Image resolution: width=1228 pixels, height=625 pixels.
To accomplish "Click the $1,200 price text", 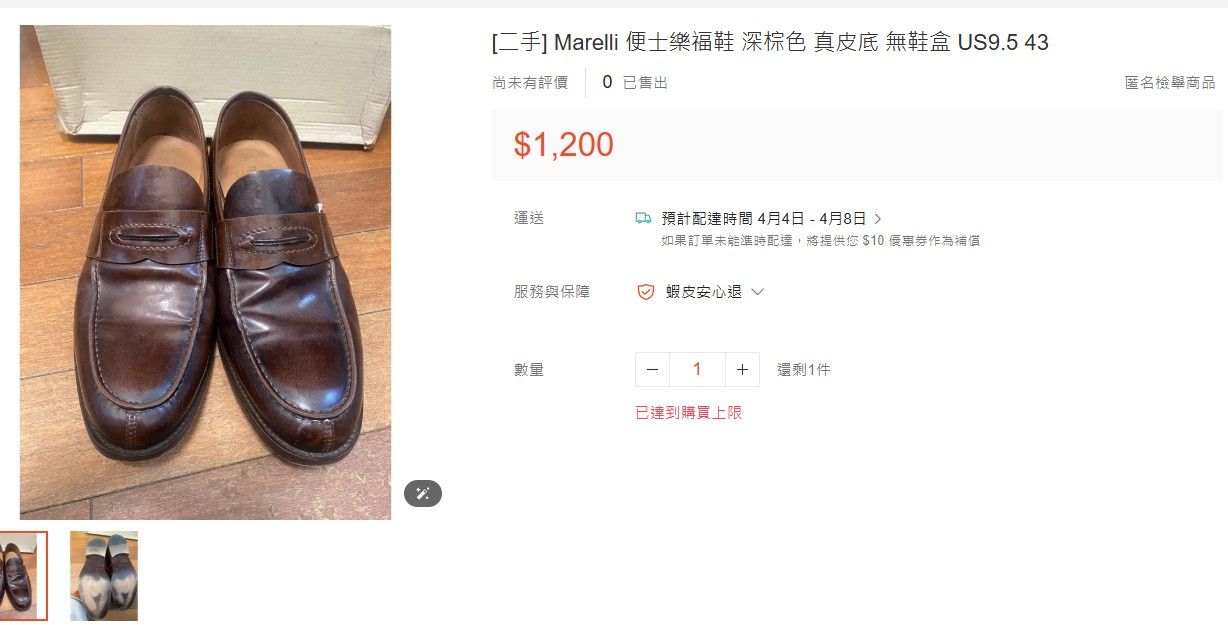I will tap(564, 145).
